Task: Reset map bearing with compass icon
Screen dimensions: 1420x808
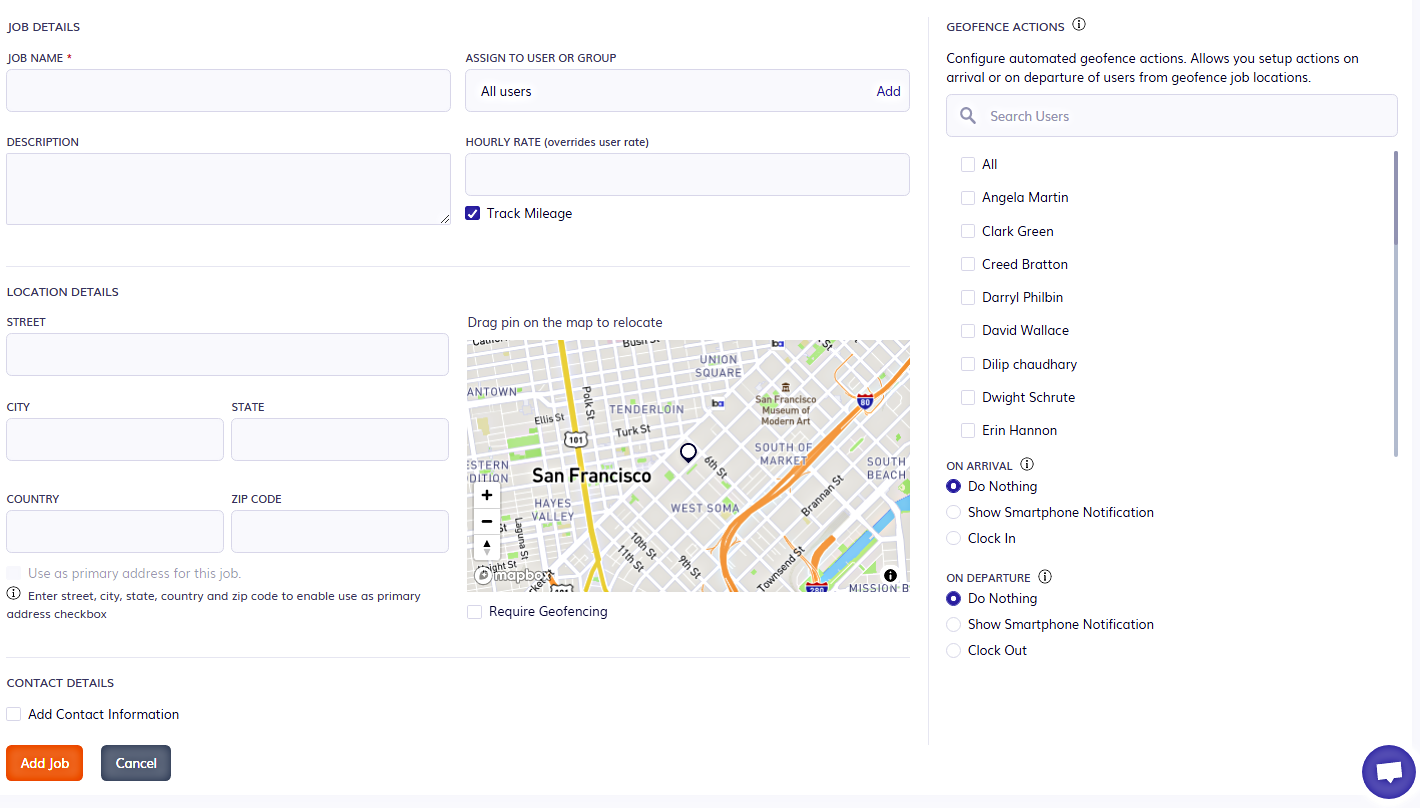Action: (487, 547)
